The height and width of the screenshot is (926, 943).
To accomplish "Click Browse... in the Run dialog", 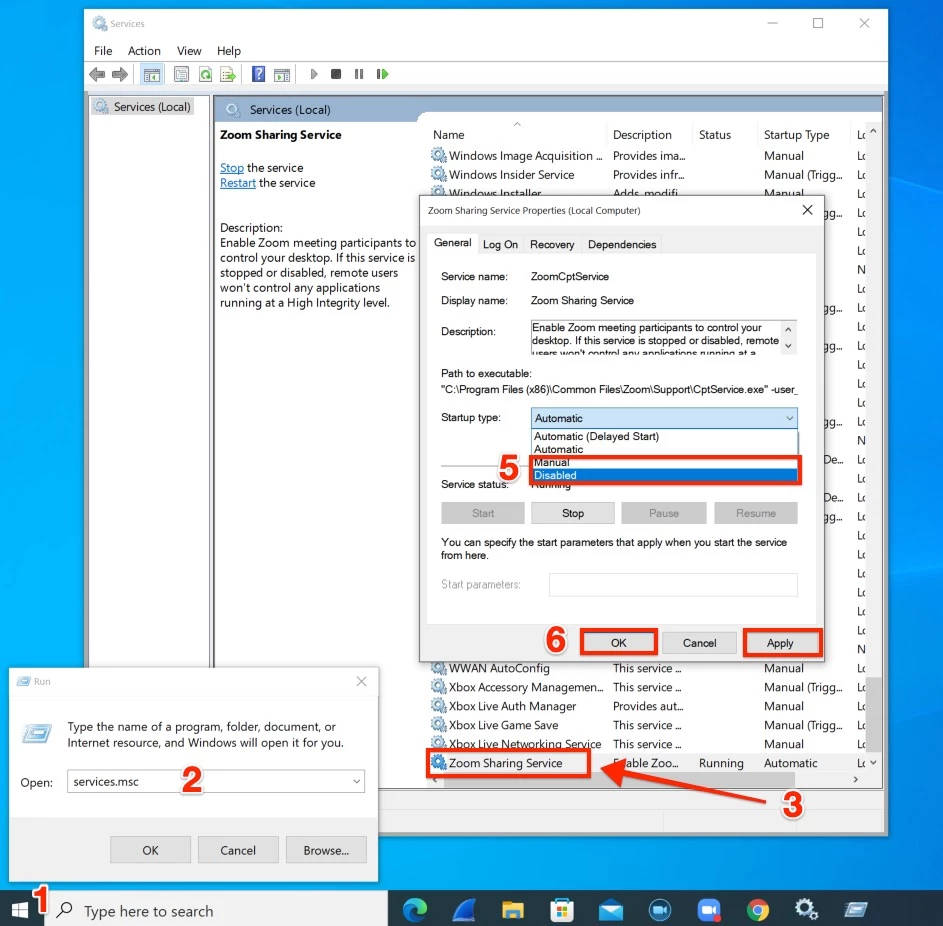I will [x=326, y=850].
